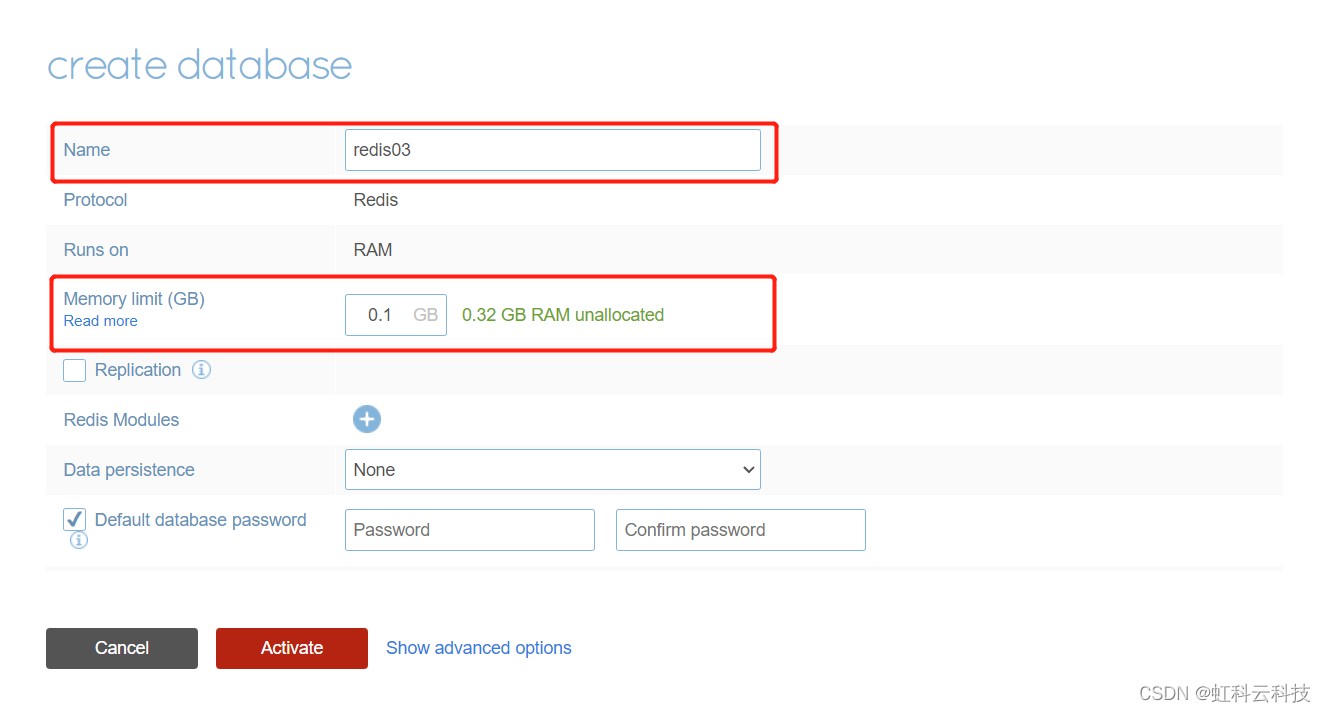
Task: Focus the Confirm password field
Action: click(x=741, y=530)
